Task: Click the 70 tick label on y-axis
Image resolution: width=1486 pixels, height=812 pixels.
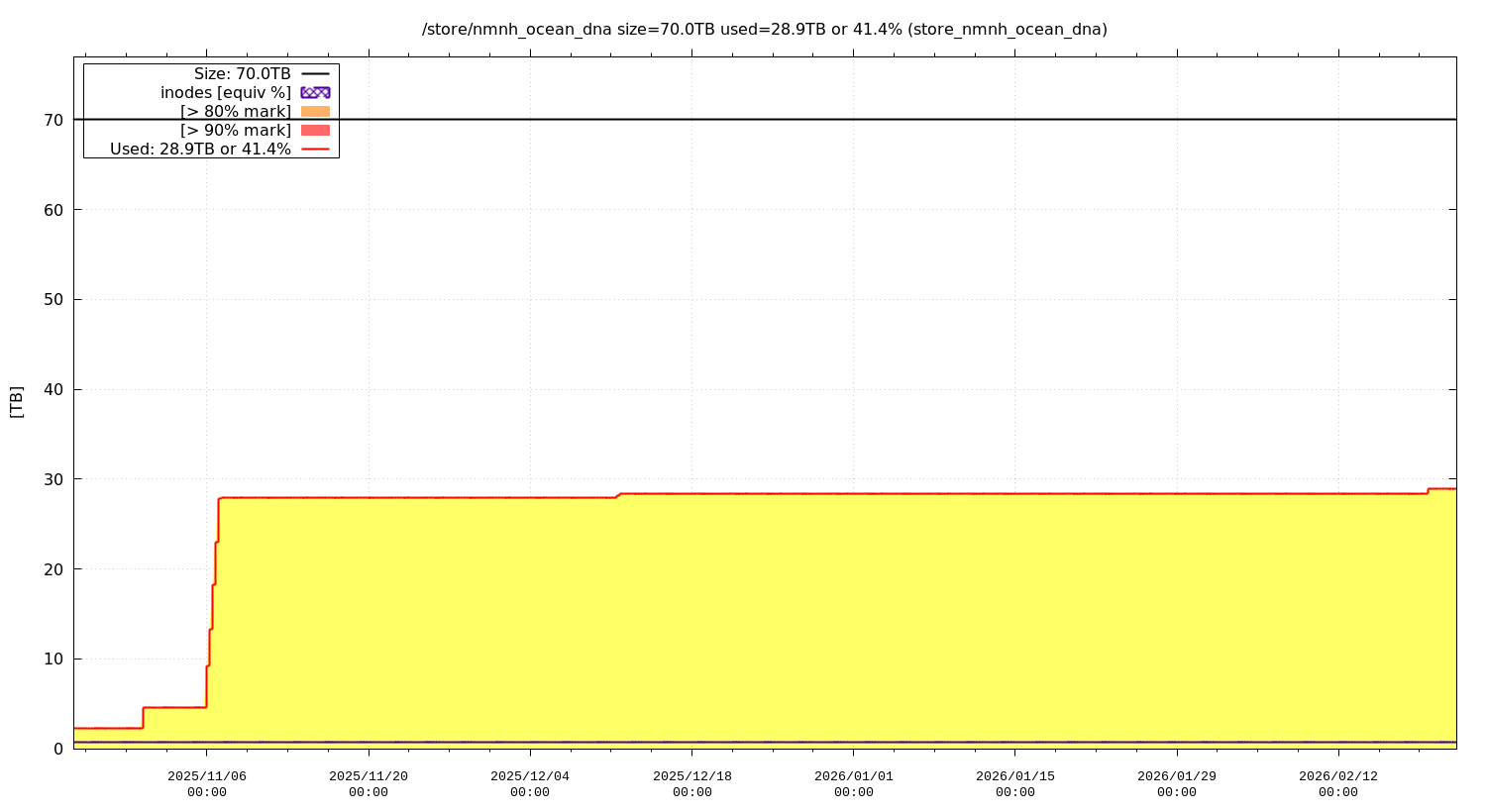Action: 53,120
